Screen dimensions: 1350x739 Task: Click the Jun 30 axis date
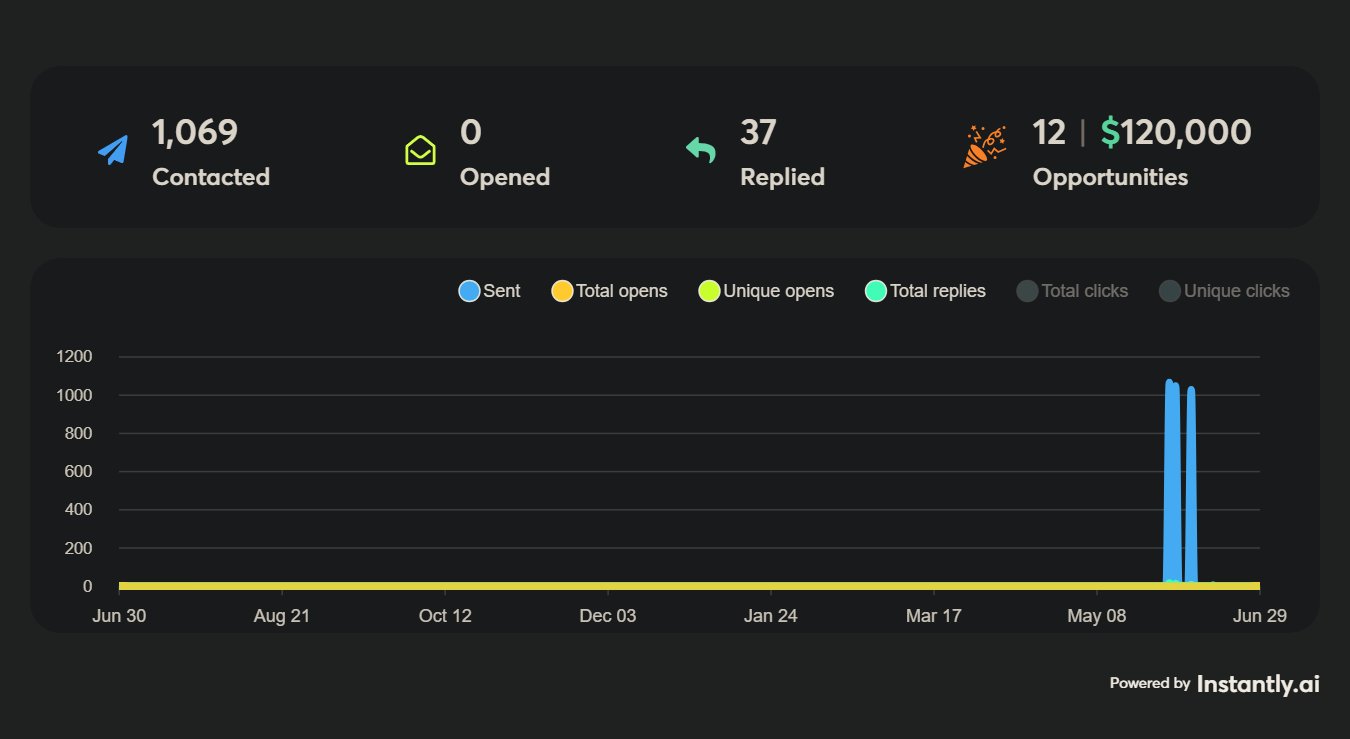pyautogui.click(x=119, y=616)
